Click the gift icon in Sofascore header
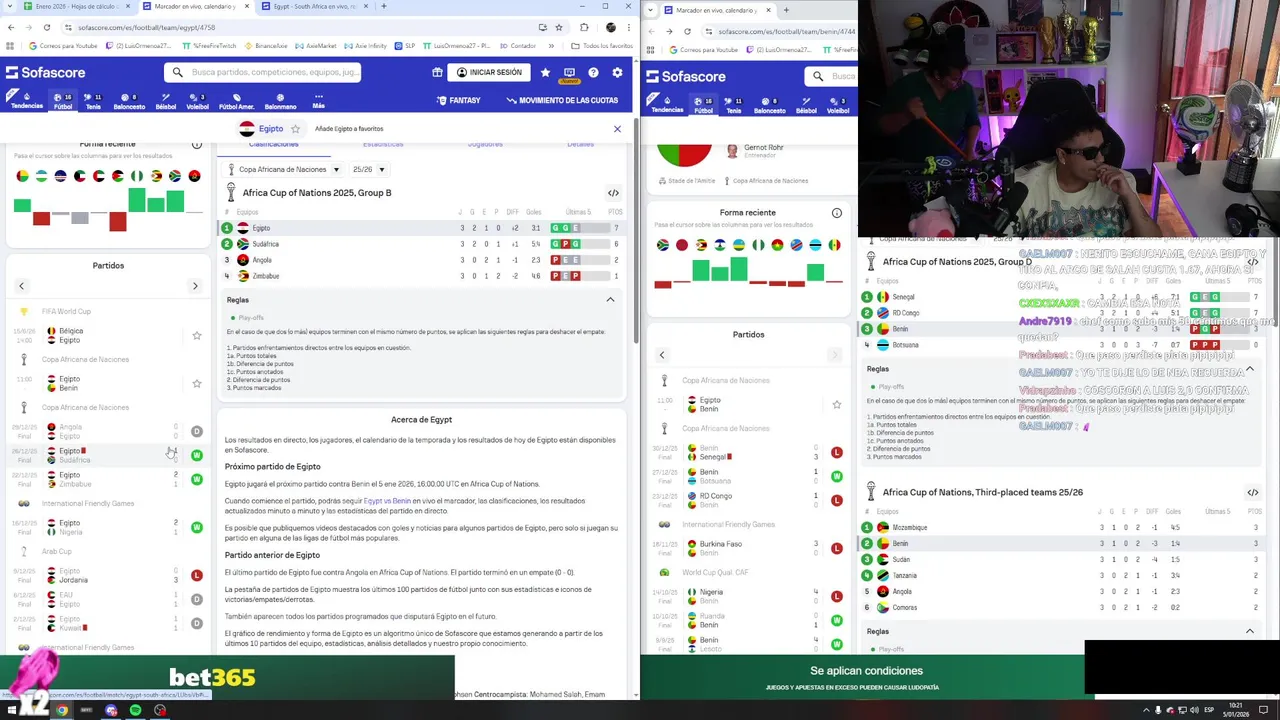1280x720 pixels. (x=437, y=72)
